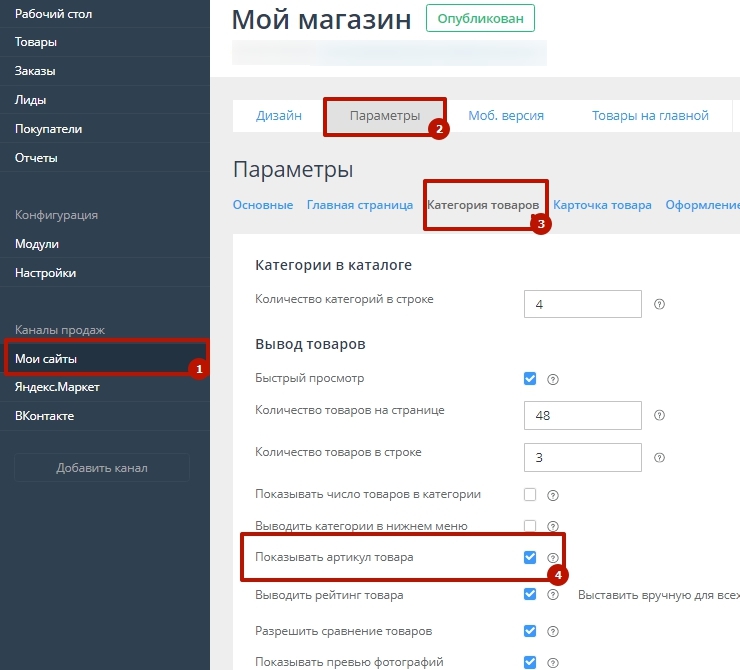The width and height of the screenshot is (740, 670).
Task: Open help icon next to Быстрый просмотр
Action: (553, 379)
